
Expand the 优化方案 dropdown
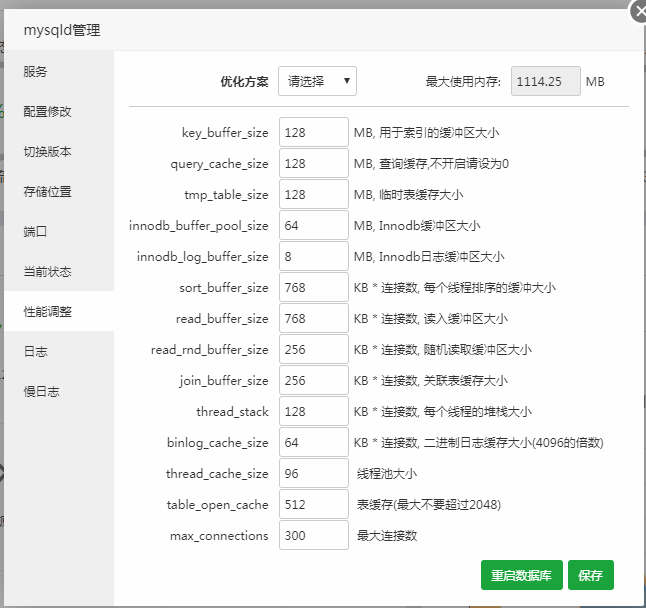(317, 81)
